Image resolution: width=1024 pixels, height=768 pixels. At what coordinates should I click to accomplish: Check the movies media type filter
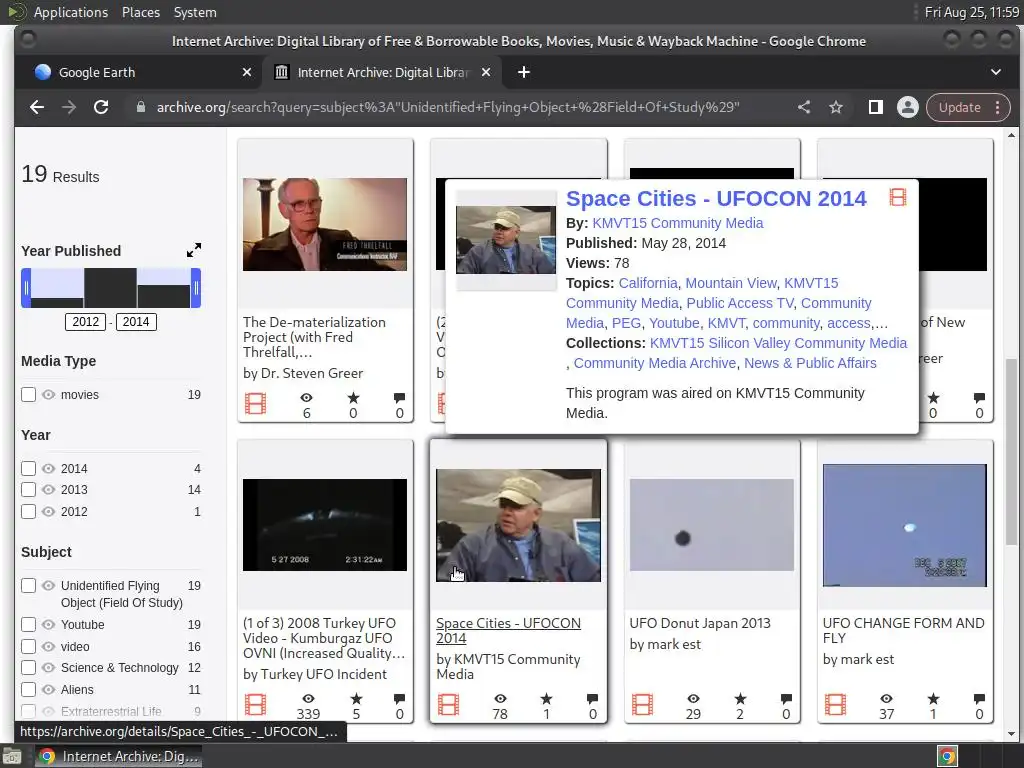tap(28, 394)
